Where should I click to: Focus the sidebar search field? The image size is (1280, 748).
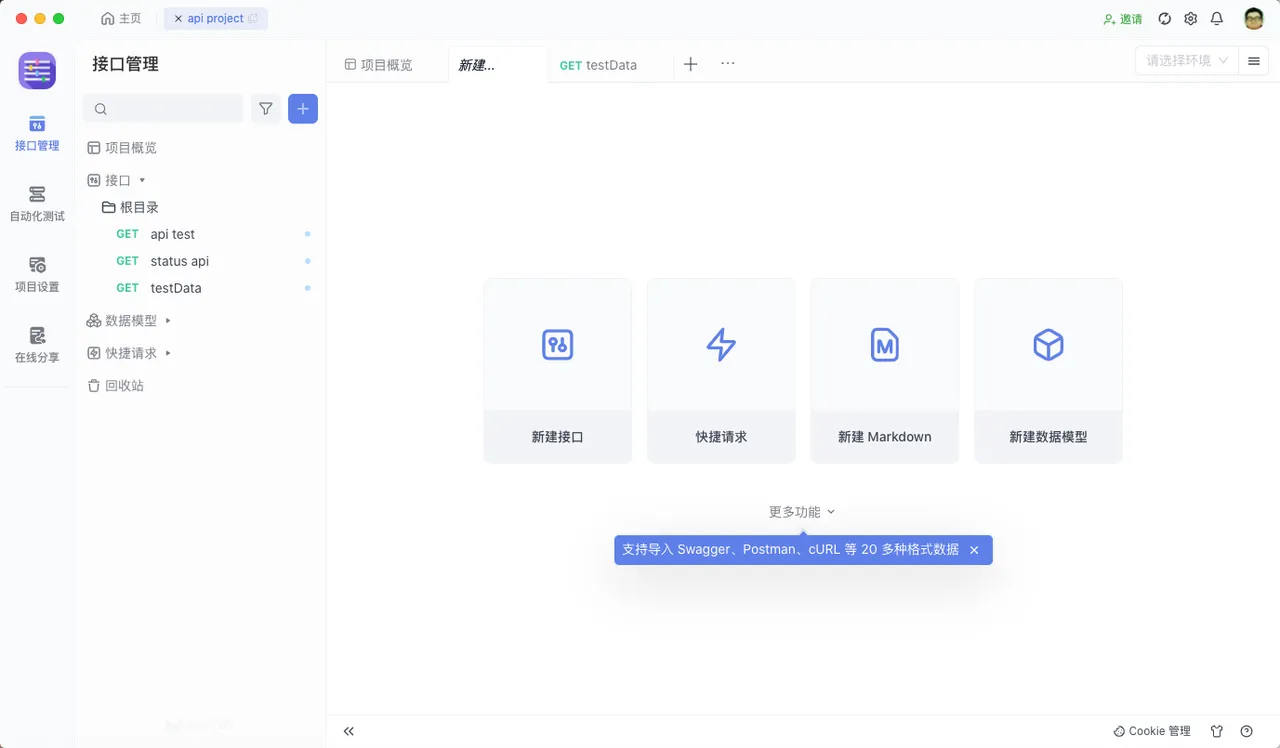coord(163,109)
